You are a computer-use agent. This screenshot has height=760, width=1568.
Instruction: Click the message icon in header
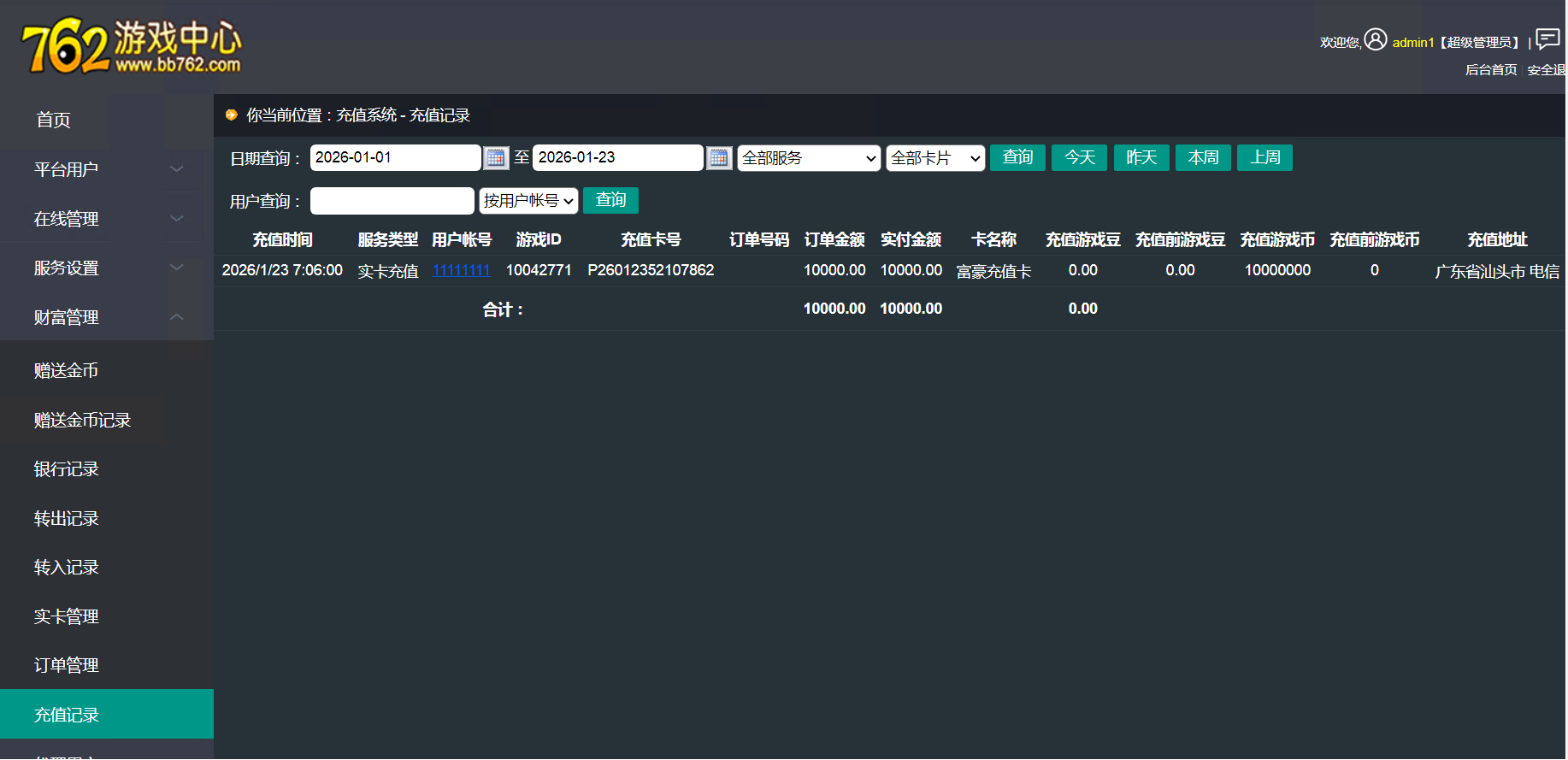[1547, 39]
